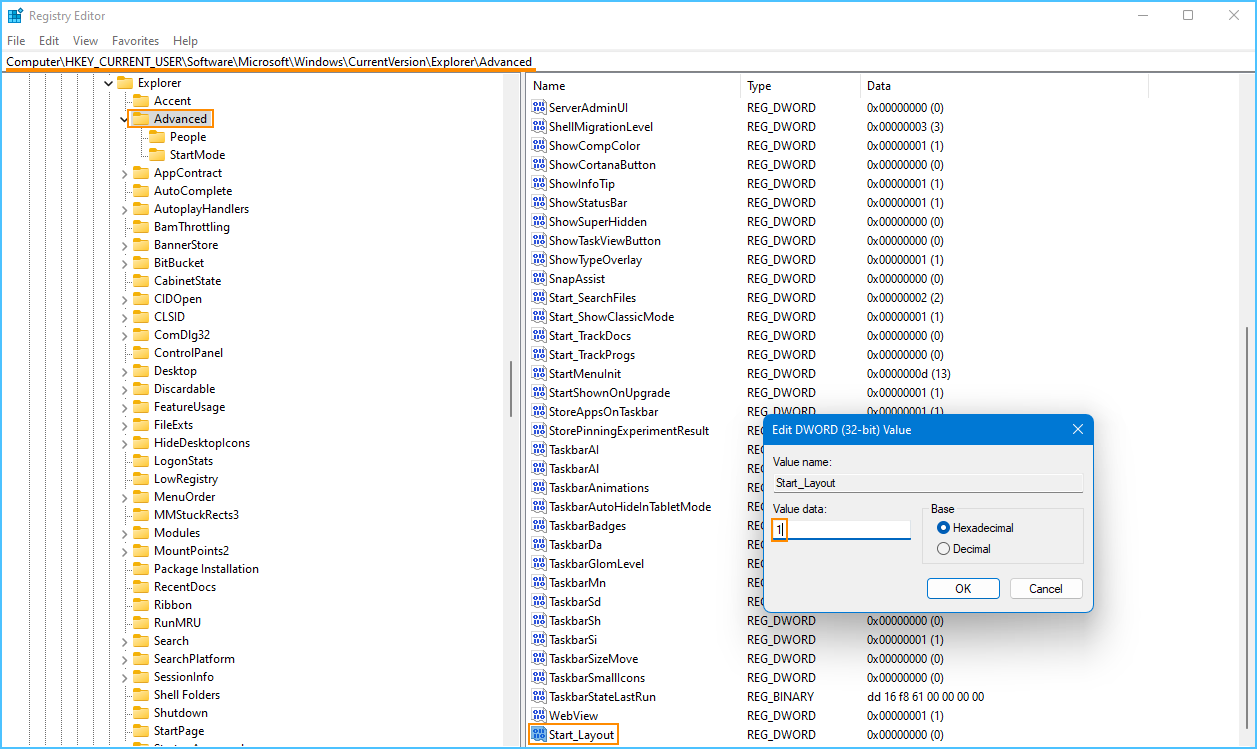
Task: Select the Start_ShowClassicMode value name
Action: 611,317
